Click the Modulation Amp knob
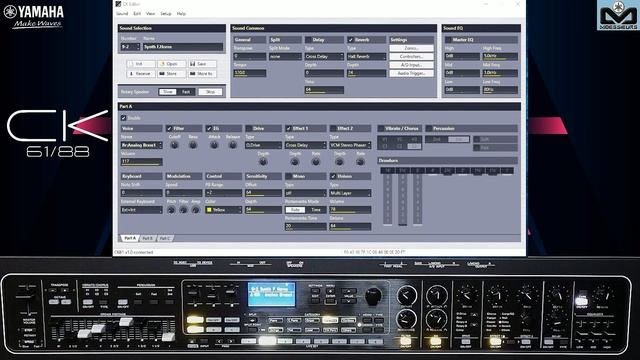Screen dimensions: 640x360 tap(196, 210)
